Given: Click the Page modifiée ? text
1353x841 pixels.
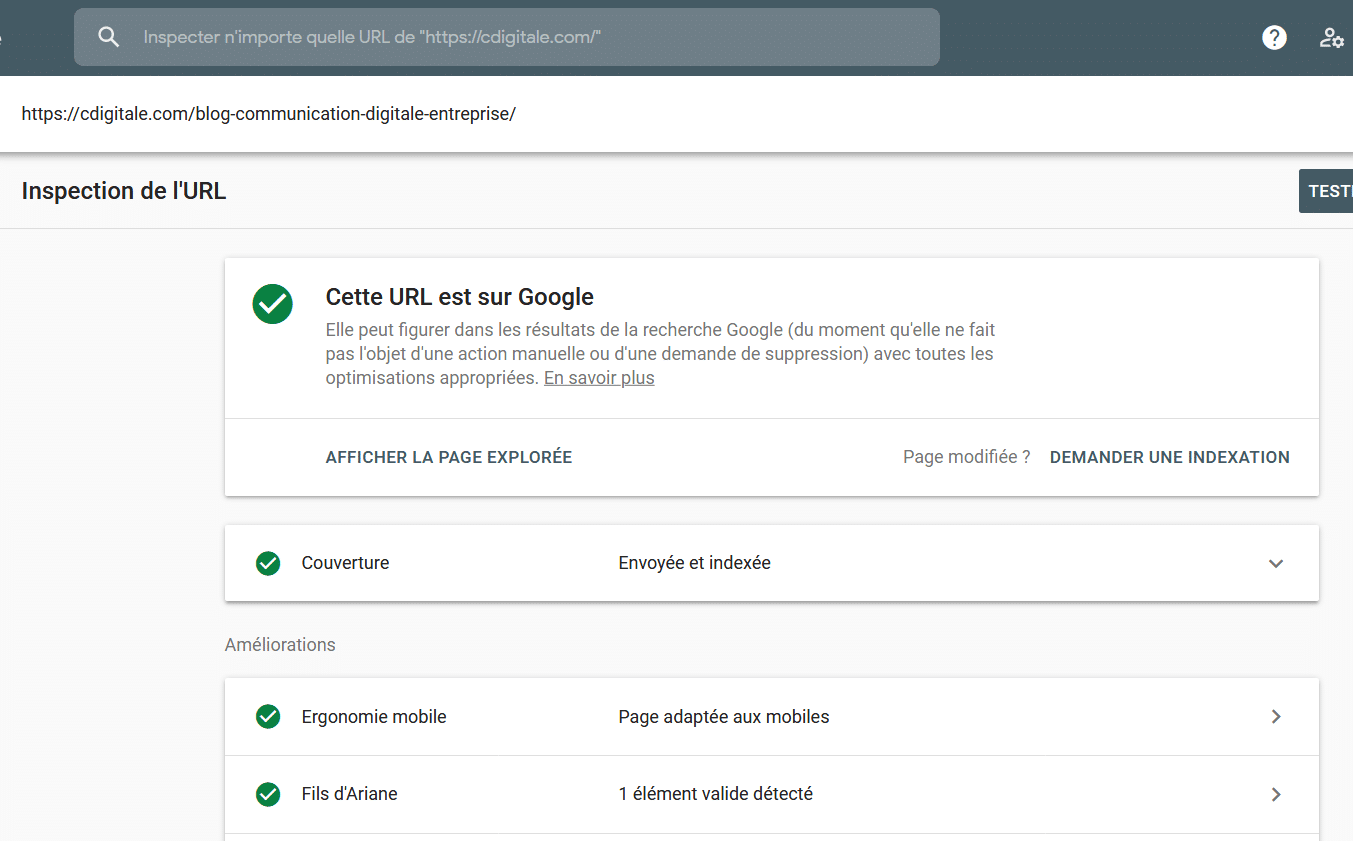Looking at the screenshot, I should click(966, 457).
